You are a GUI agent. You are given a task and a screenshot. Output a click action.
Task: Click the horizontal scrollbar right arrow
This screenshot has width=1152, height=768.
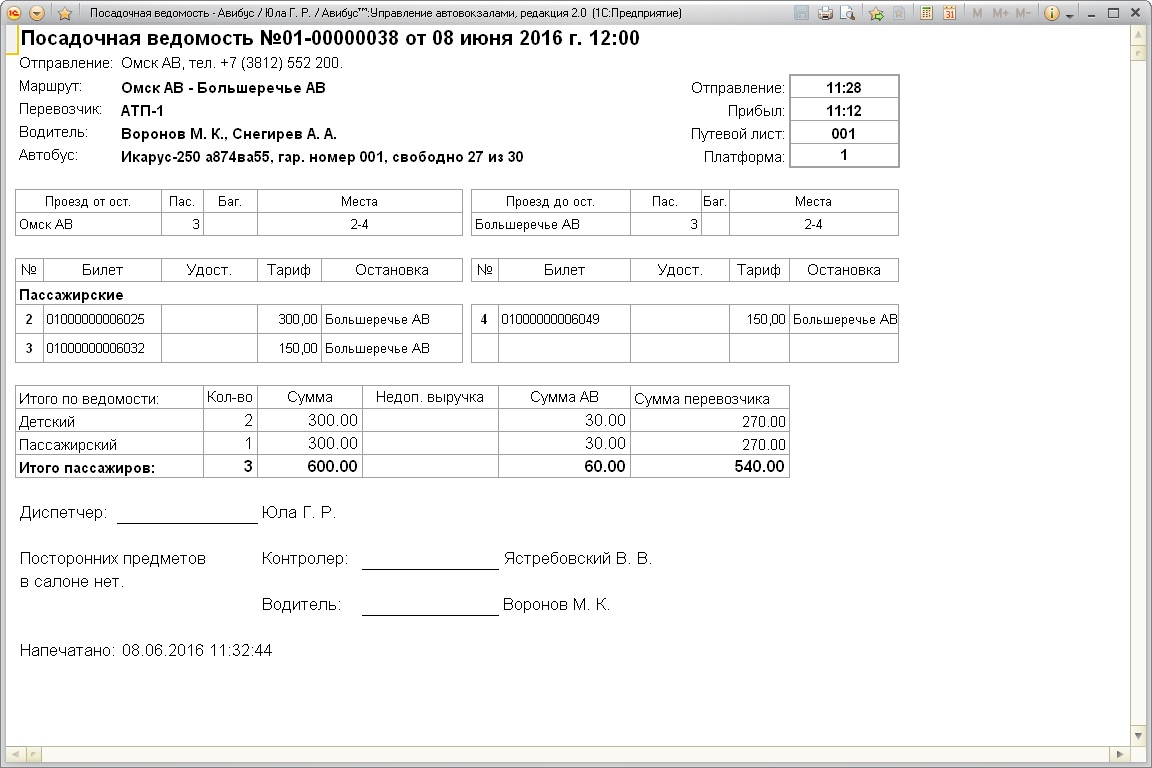(1122, 752)
